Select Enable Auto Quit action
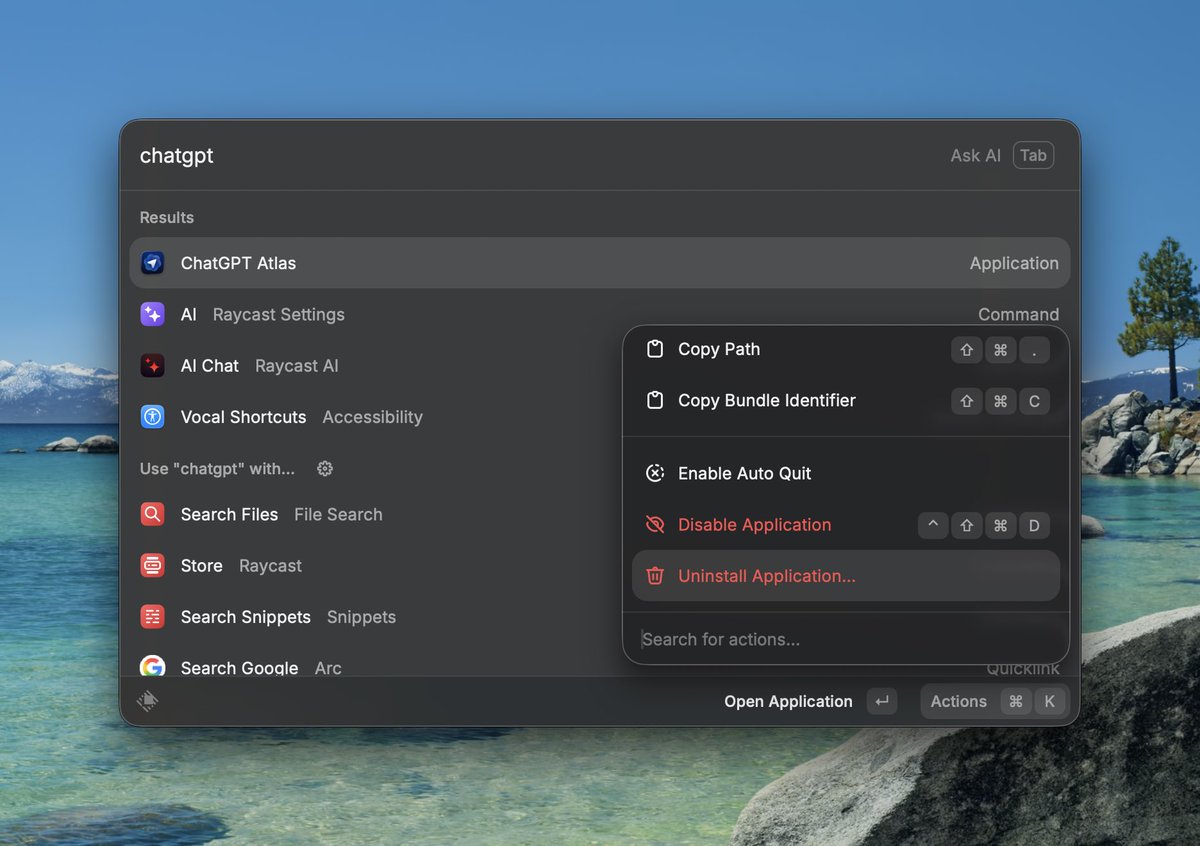 (846, 473)
